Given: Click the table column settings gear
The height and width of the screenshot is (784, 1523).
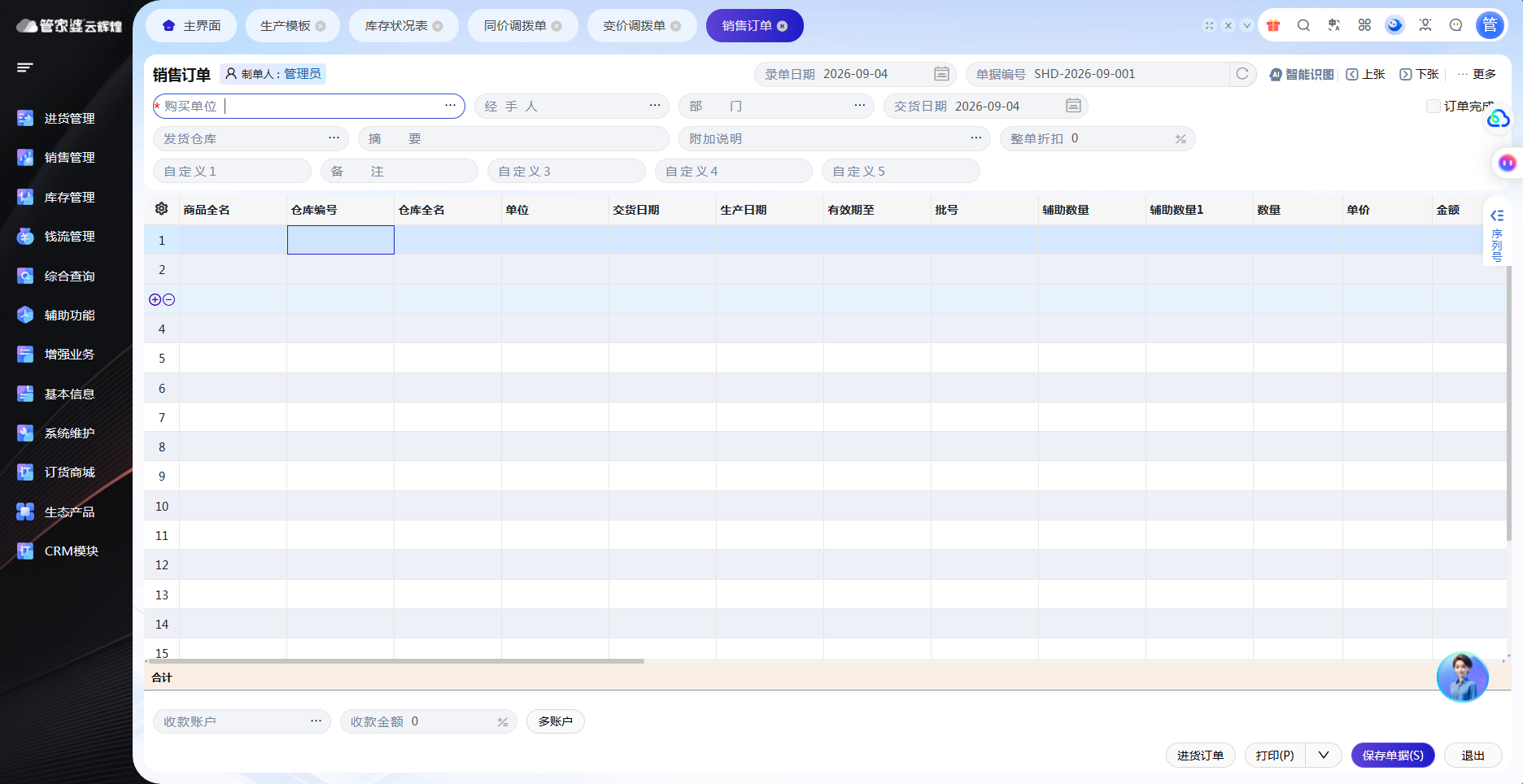Looking at the screenshot, I should click(161, 209).
